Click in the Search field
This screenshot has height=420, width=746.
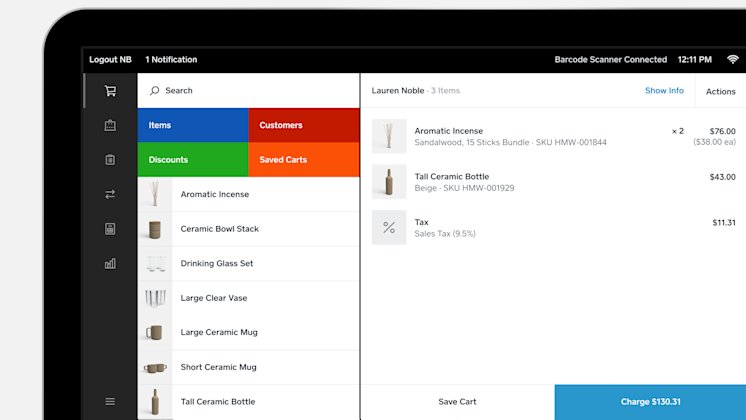pos(248,90)
